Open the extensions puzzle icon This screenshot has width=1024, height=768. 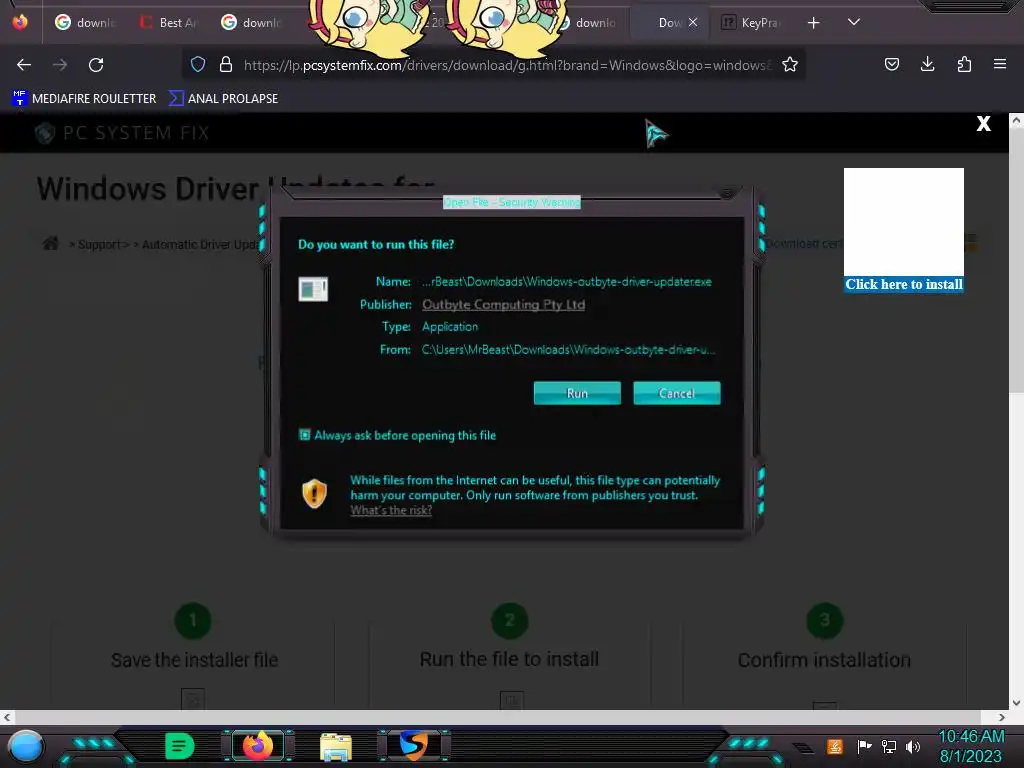tap(964, 64)
